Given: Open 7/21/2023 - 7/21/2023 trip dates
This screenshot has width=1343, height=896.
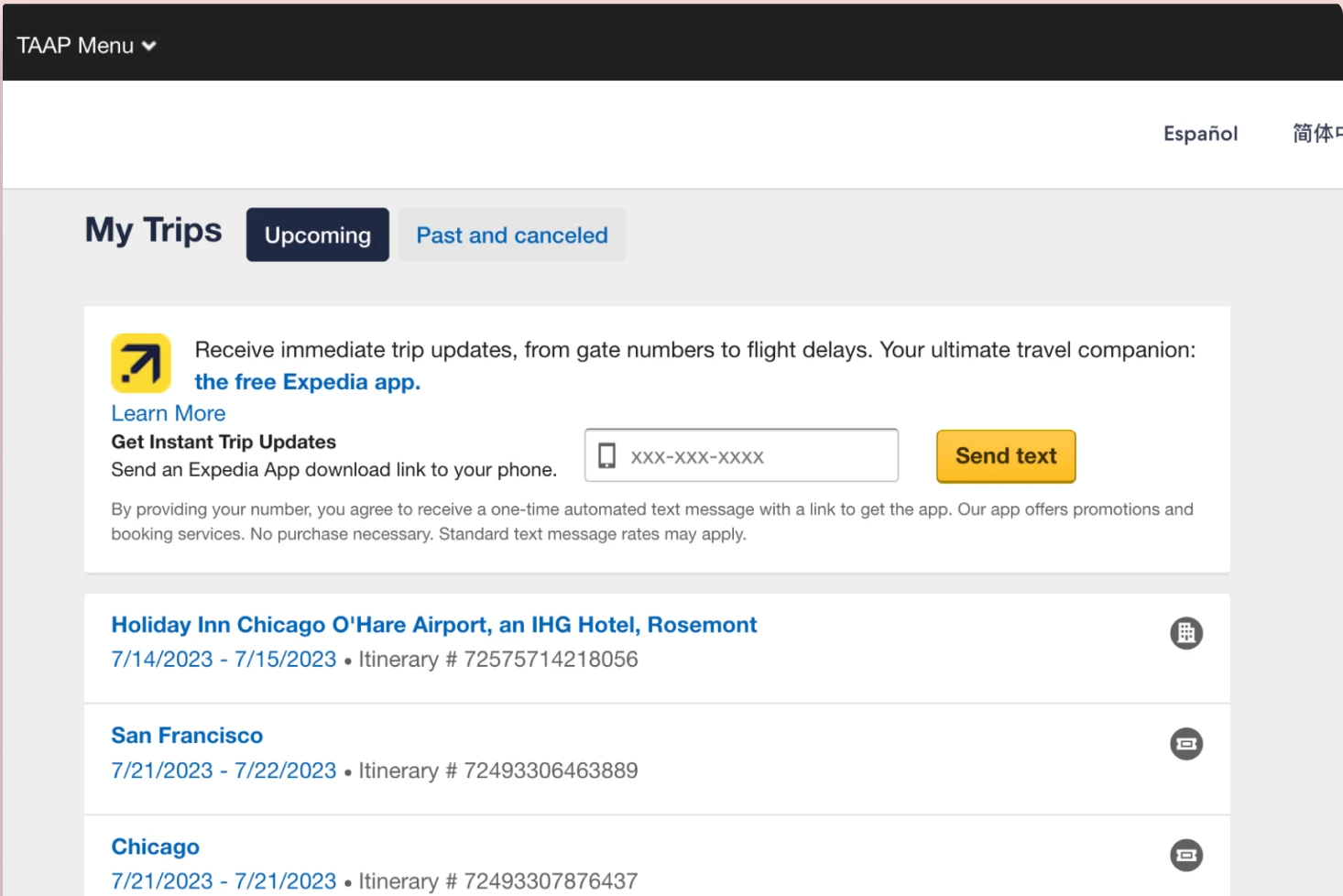Looking at the screenshot, I should (224, 880).
